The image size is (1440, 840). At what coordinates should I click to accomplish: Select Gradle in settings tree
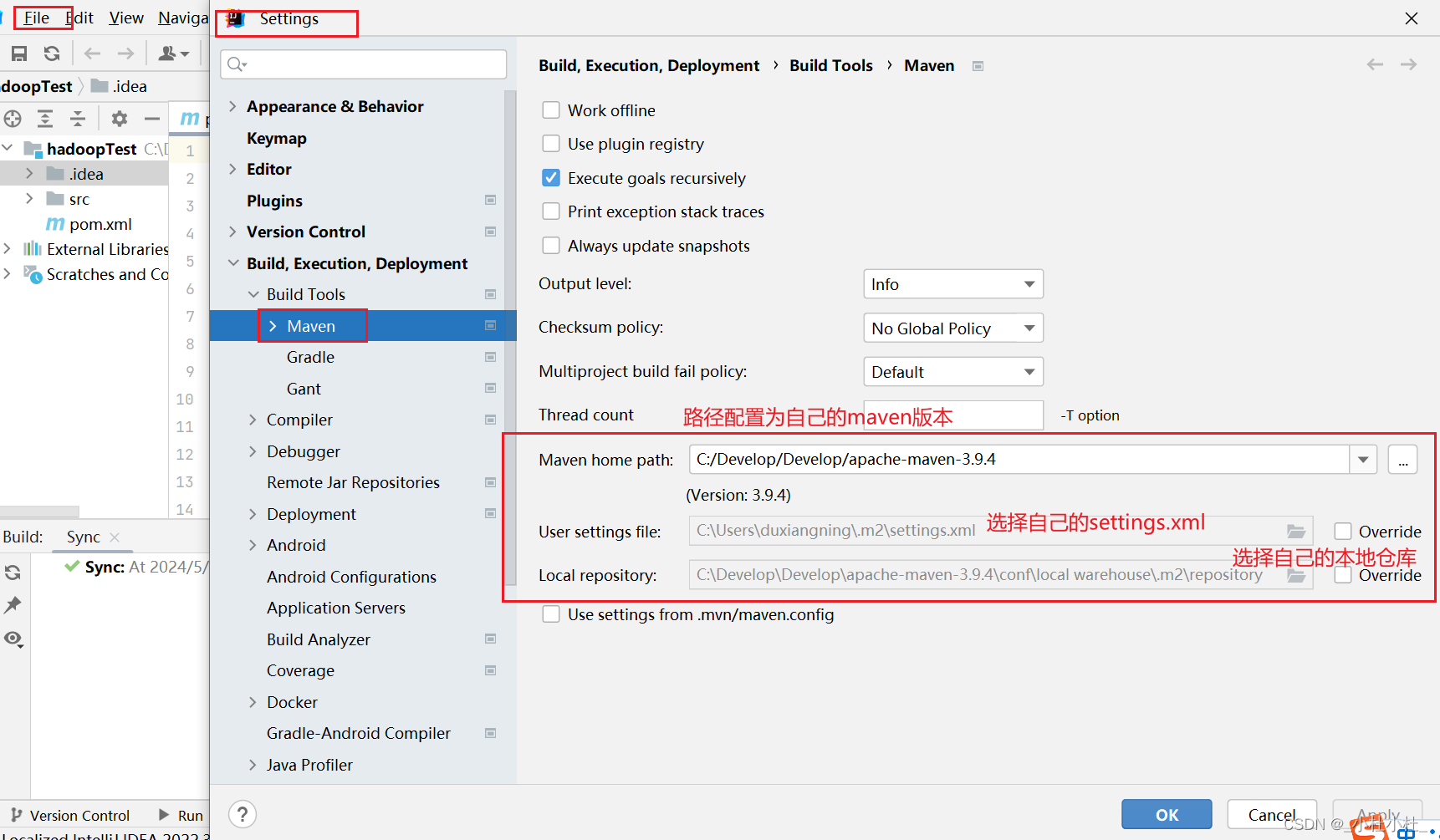pos(310,357)
